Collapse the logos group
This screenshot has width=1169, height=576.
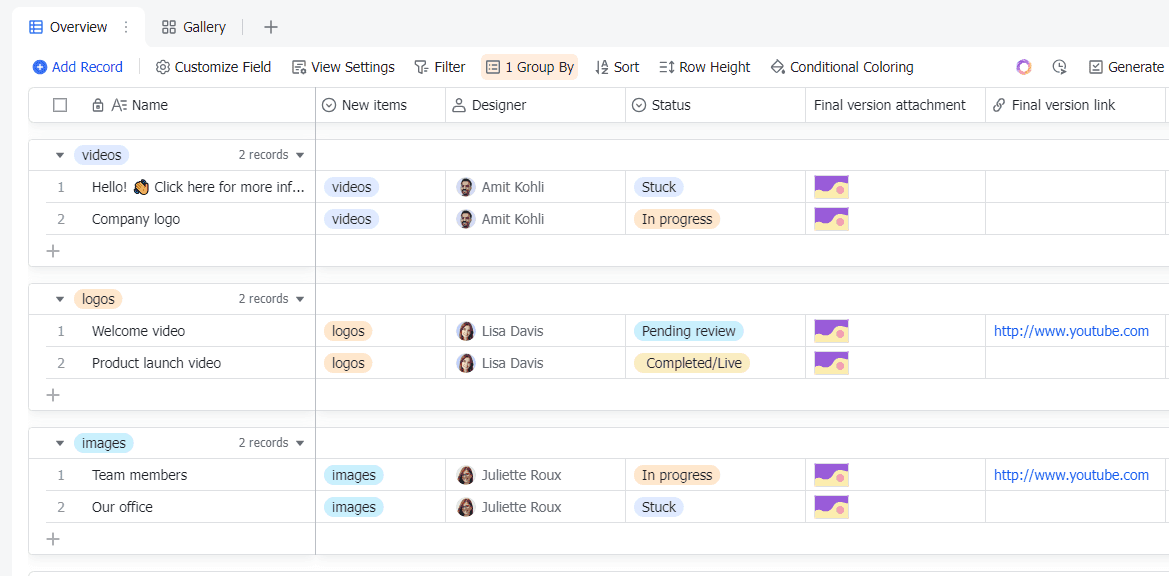pos(60,299)
